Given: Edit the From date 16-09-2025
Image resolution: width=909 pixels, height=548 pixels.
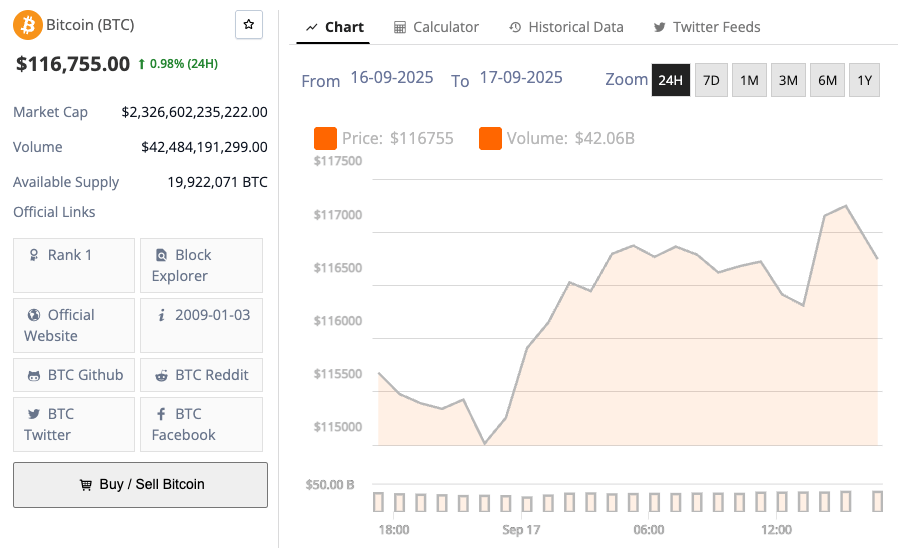Looking at the screenshot, I should 392,78.
